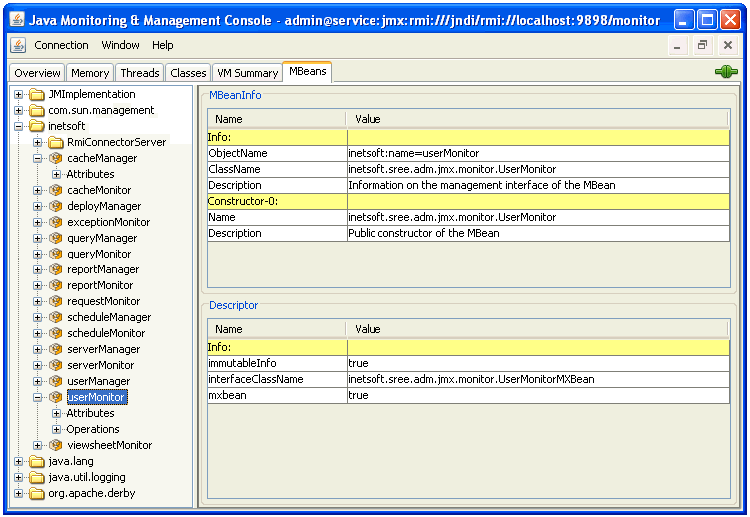The width and height of the screenshot is (750, 517).
Task: Click the java.util.logging folder icon
Action: 37,477
